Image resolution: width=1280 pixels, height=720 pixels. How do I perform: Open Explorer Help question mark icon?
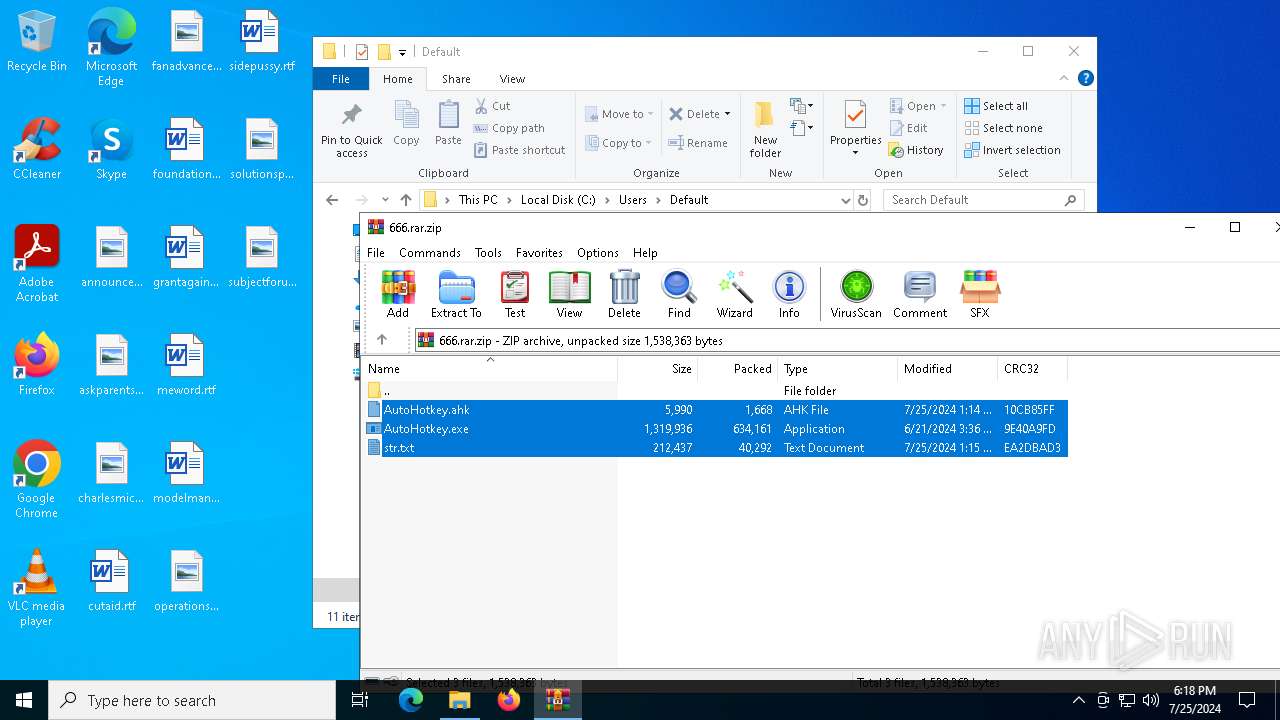(1086, 78)
